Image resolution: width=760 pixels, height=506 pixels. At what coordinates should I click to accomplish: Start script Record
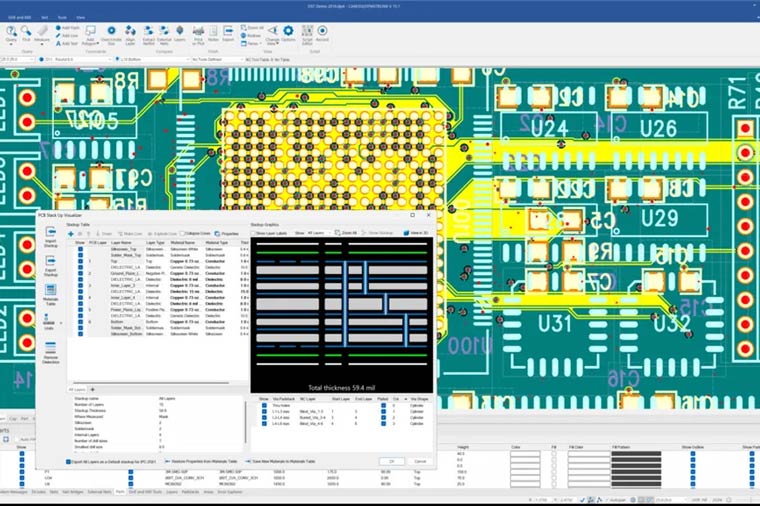[322, 34]
